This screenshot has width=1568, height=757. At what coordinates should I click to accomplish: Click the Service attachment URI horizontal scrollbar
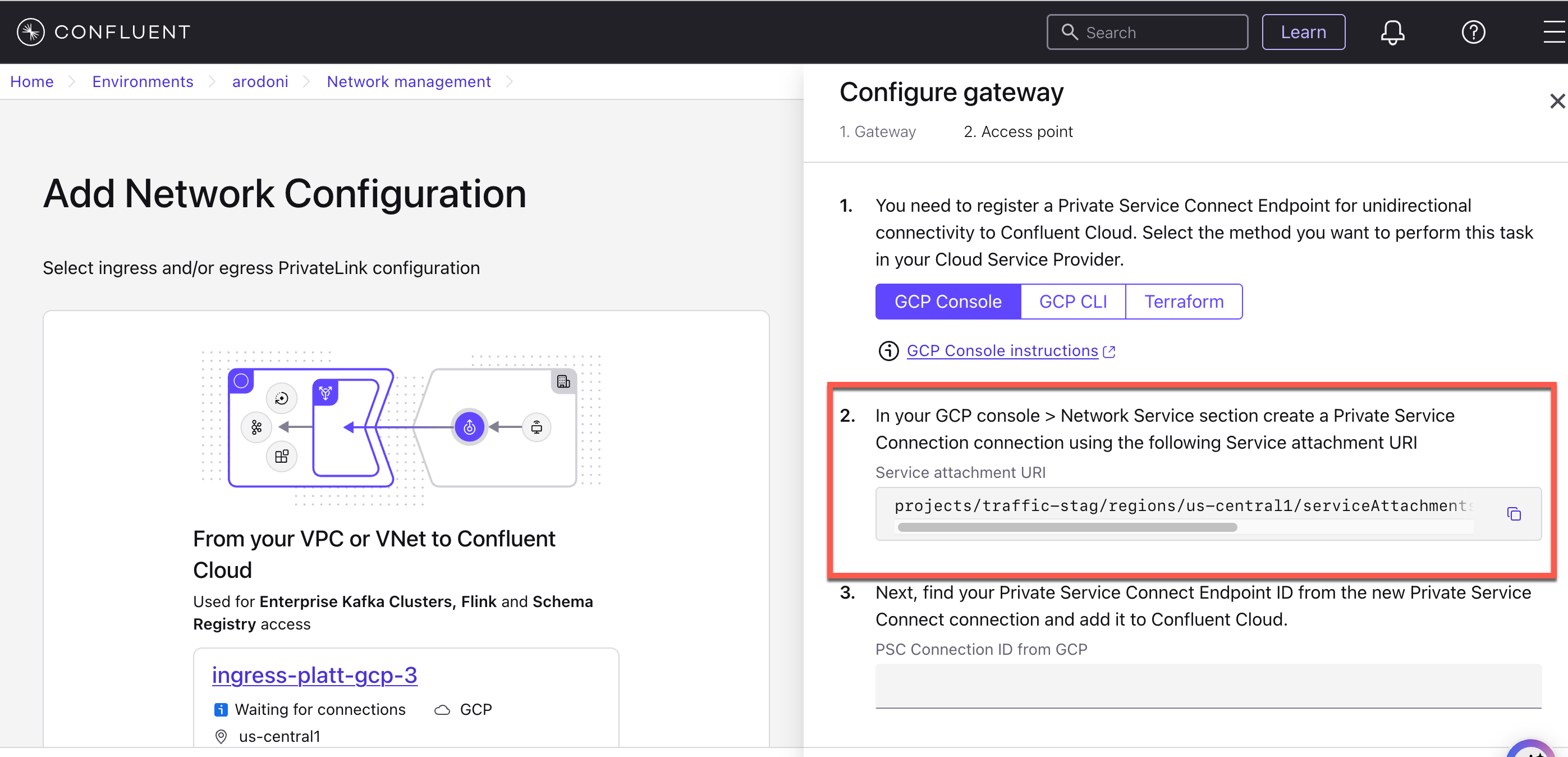coord(1066,527)
